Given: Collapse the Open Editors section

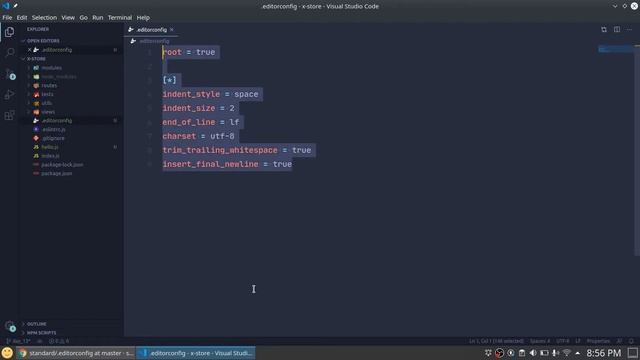Looking at the screenshot, I should pyautogui.click(x=43, y=41).
